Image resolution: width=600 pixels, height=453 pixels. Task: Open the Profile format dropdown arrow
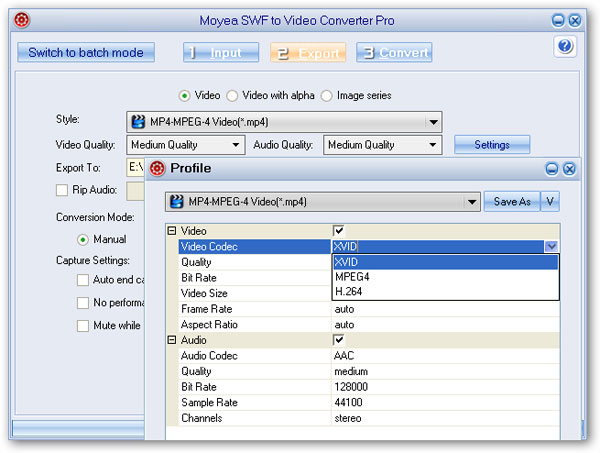click(472, 202)
